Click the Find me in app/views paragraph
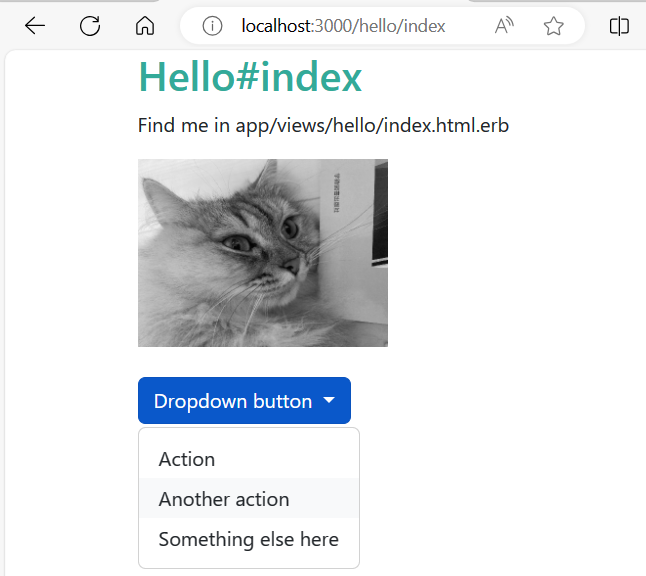Screen dimensions: 646x576 click(323, 125)
